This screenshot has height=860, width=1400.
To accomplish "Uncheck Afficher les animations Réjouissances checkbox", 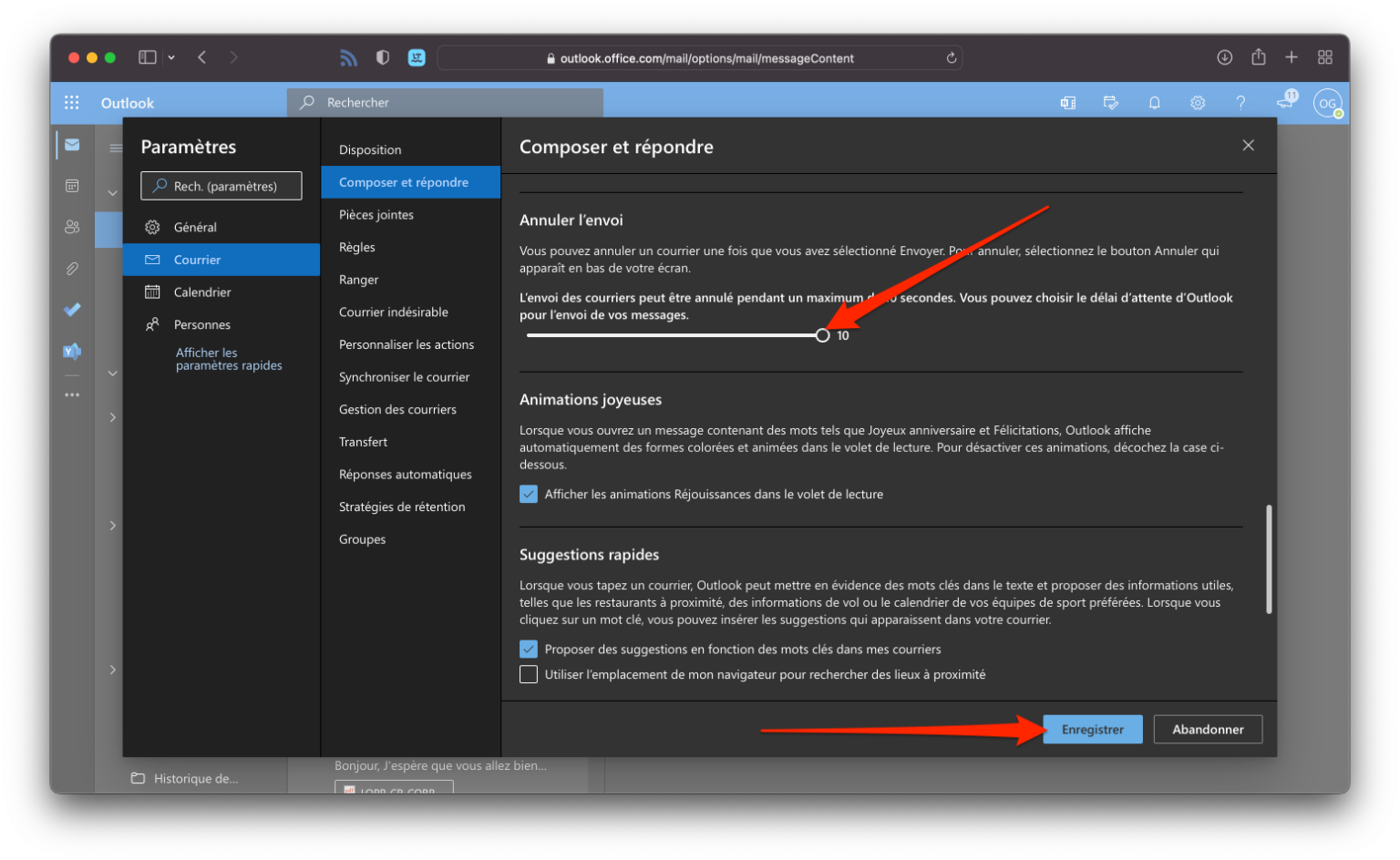I will [x=529, y=495].
